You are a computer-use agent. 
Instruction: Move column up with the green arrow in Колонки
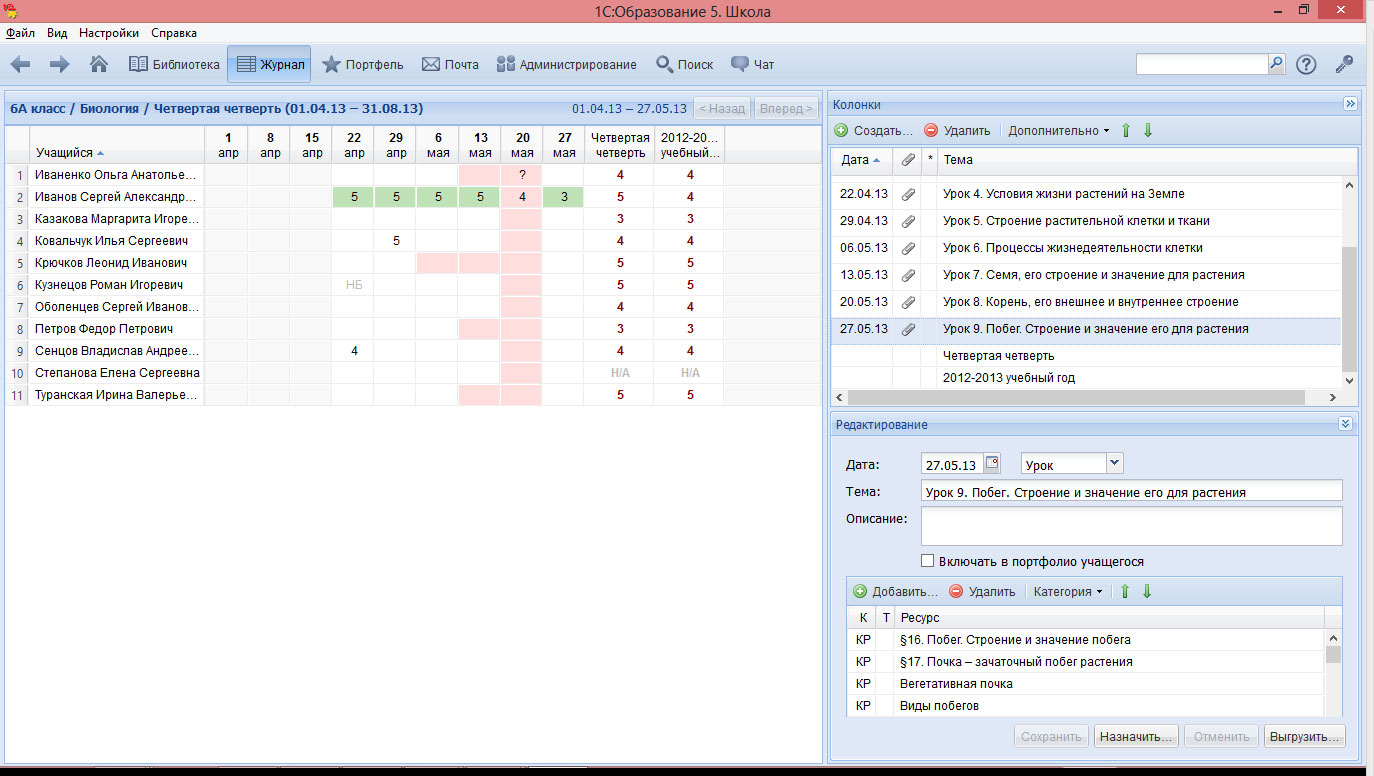tap(1125, 131)
